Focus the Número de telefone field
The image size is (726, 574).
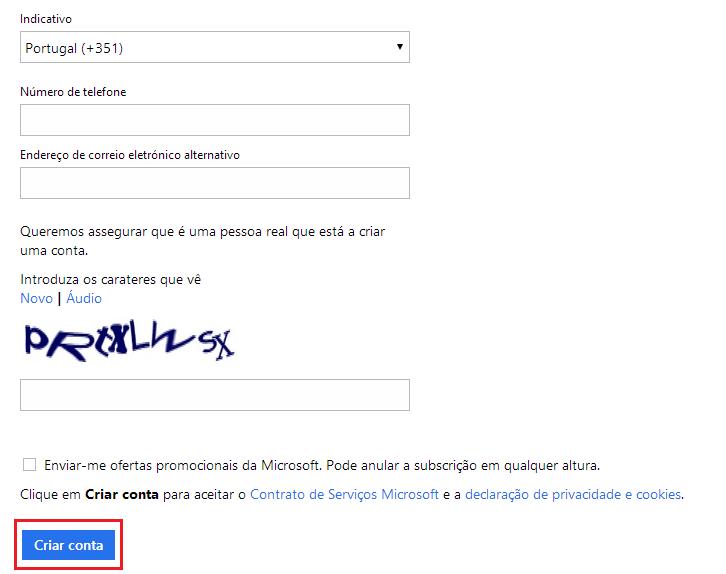coord(214,120)
